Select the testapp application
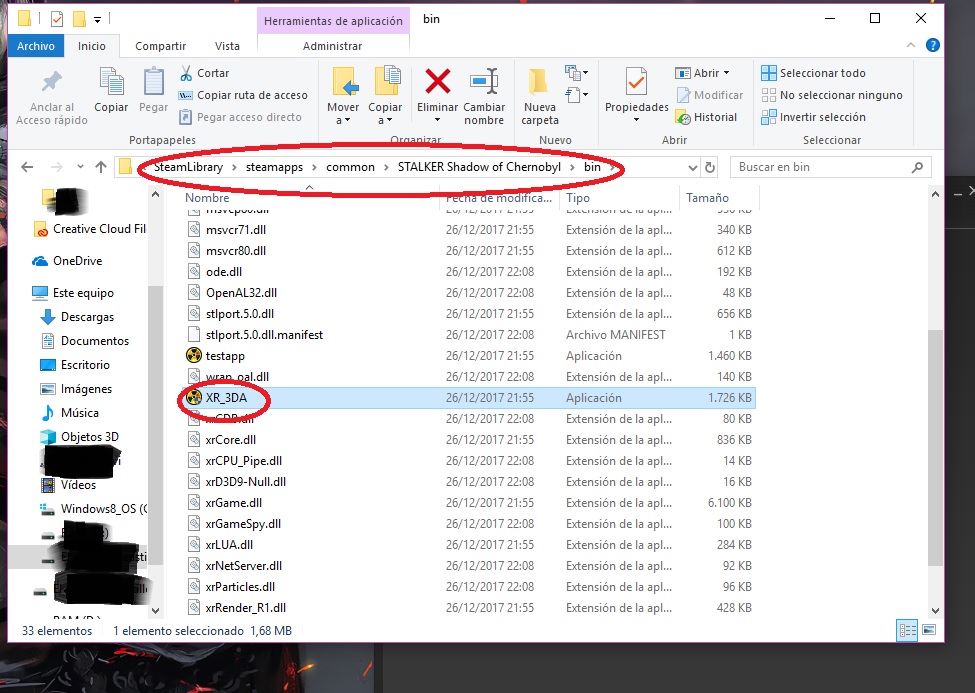This screenshot has width=975, height=693. 225,356
